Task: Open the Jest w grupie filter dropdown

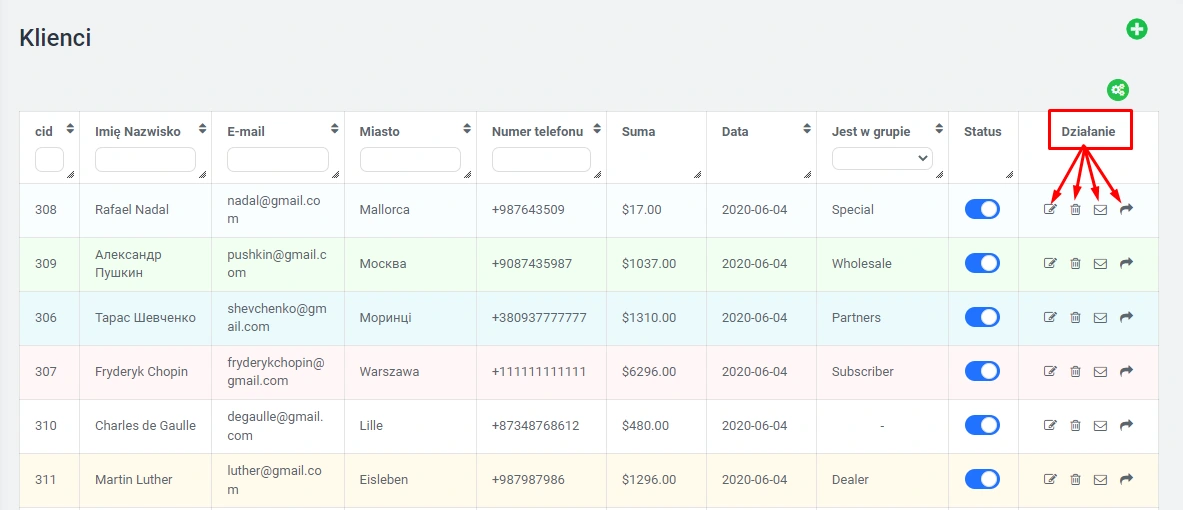Action: pos(881,158)
